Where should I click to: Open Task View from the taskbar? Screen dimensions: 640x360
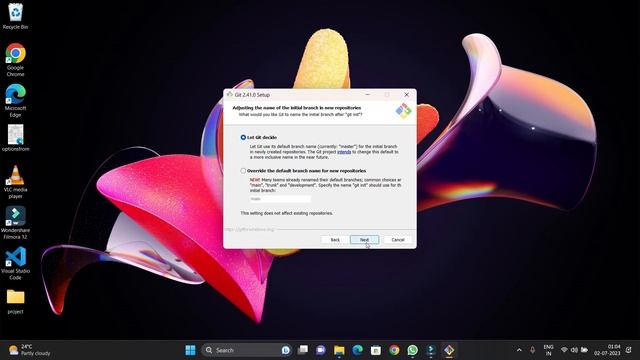[x=303, y=350]
